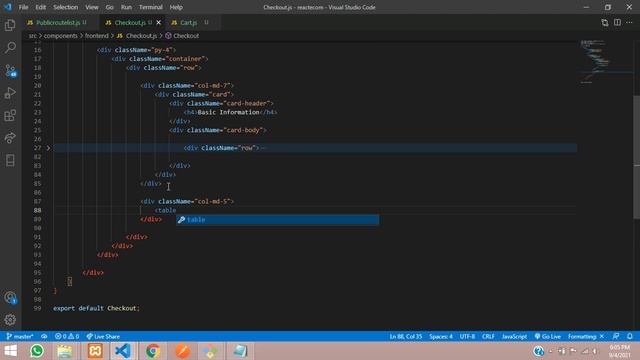Change end of line sequence CRLF
Viewport: 640px width, 360px height.
point(488,336)
